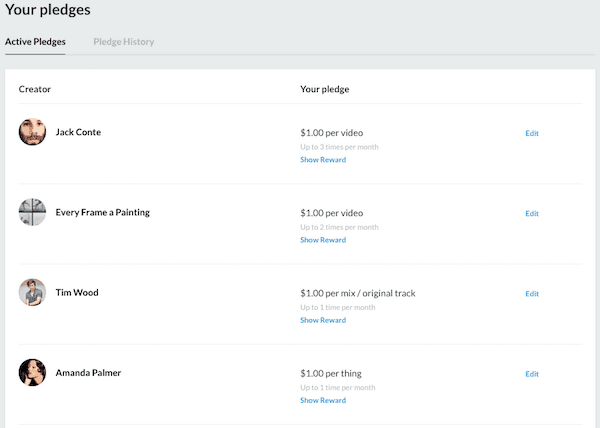
Task: Edit the Every Frame a Painting pledge
Action: coord(531,213)
